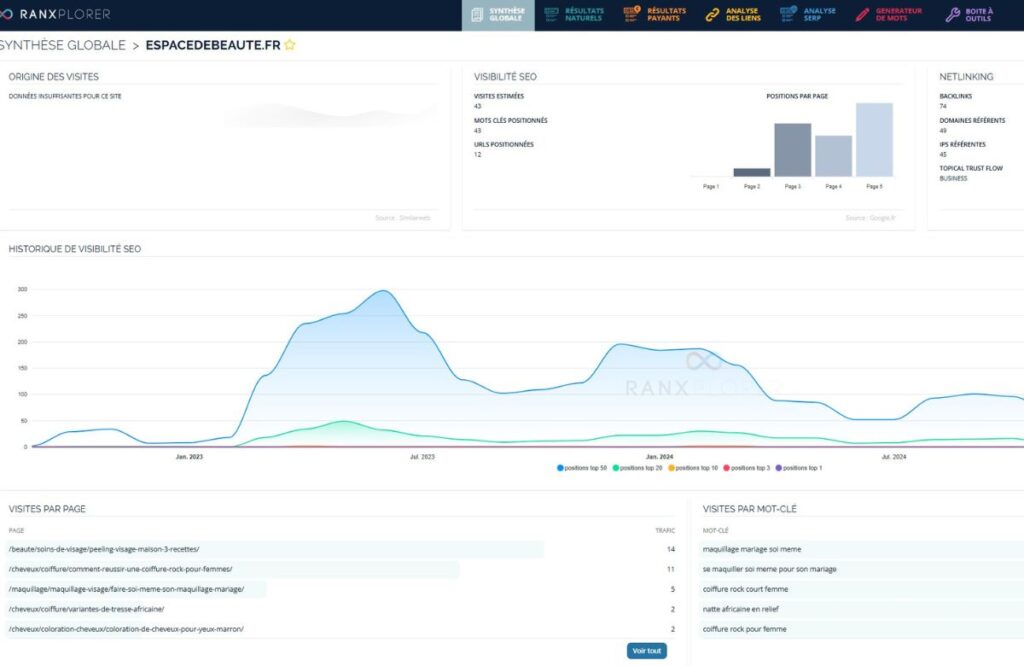Screen dimensions: 1024x666
Task: Click keyword 'se maquiller soi meme pour son mariage'
Action: pyautogui.click(x=769, y=569)
